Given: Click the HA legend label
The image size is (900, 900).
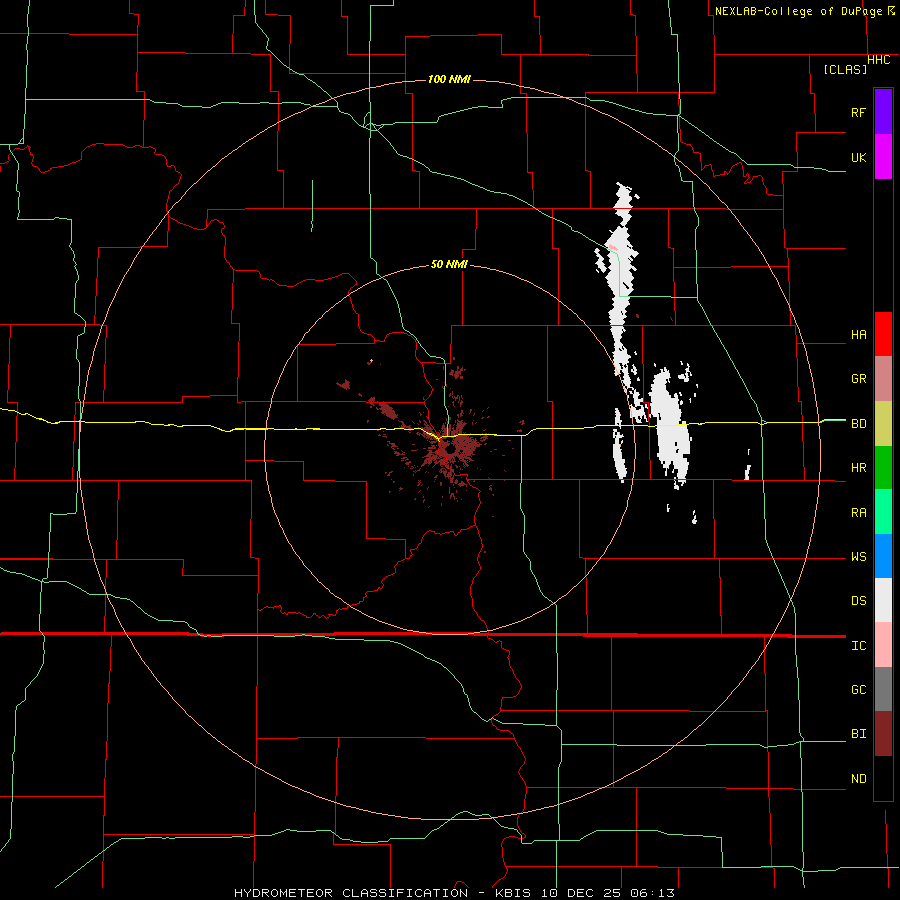Looking at the screenshot, I should tap(858, 335).
